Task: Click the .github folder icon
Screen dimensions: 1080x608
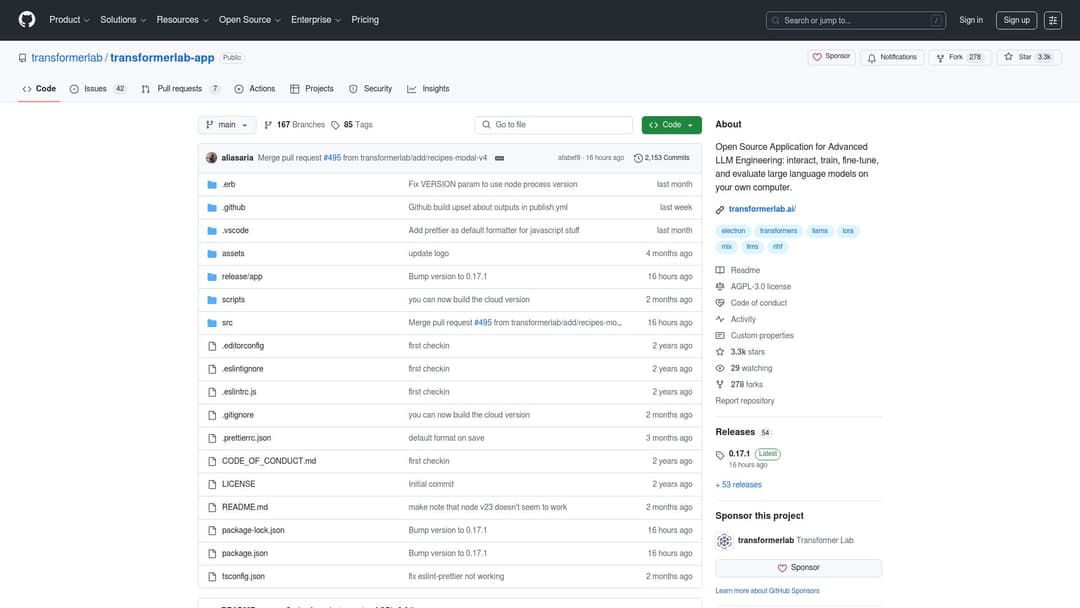Action: pos(212,207)
